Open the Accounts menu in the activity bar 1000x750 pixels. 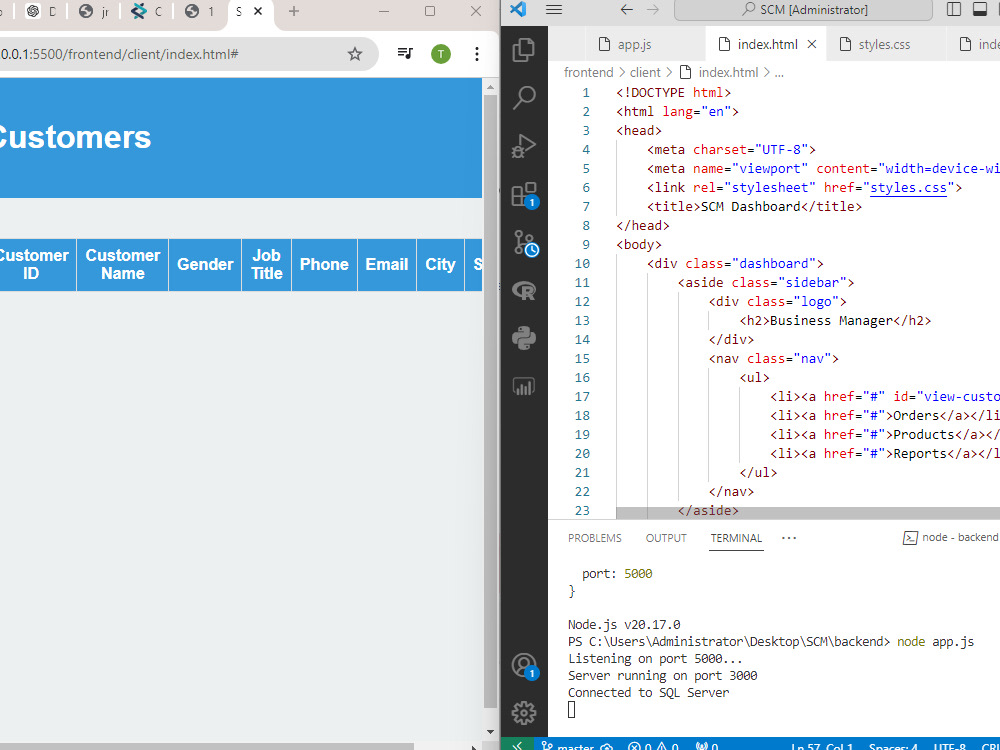pos(524,666)
